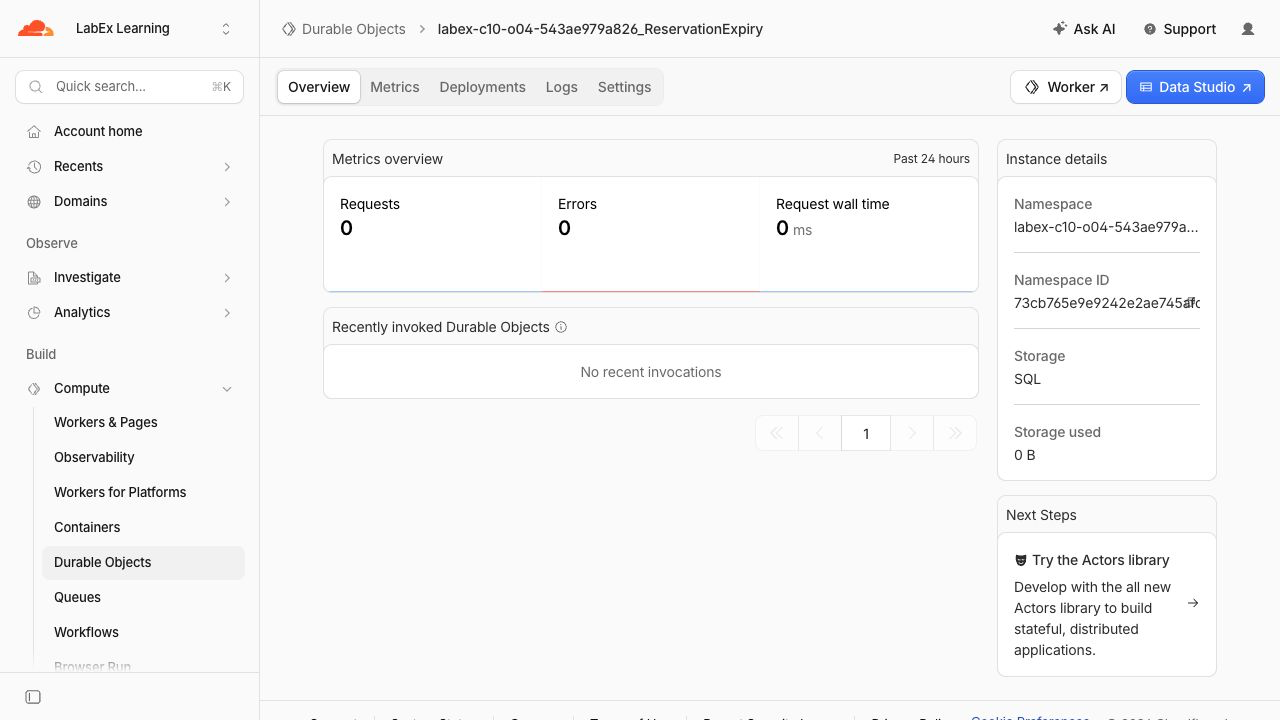Click the Analytics chart icon

coord(34,313)
